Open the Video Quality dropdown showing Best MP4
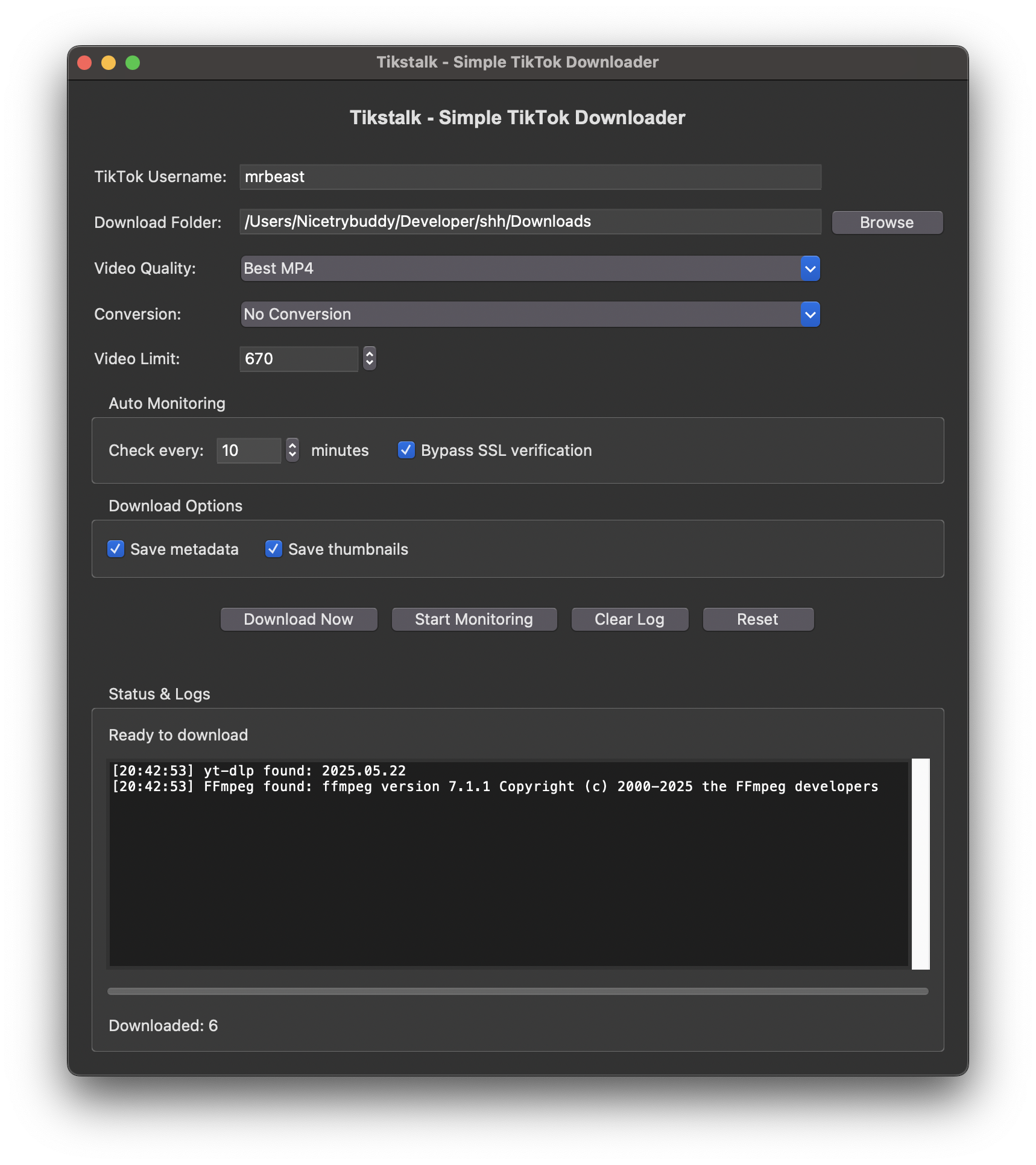Image resolution: width=1036 pixels, height=1165 pixels. pyautogui.click(x=530, y=268)
